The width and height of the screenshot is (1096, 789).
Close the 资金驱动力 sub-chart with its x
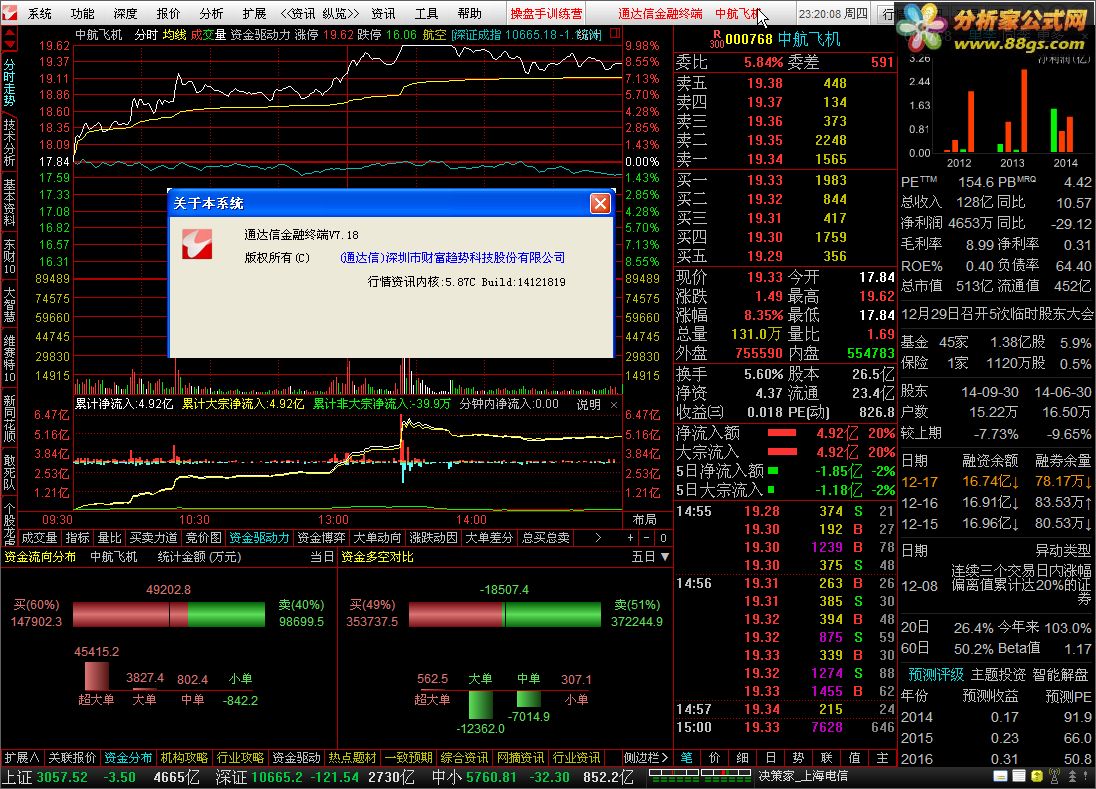pyautogui.click(x=614, y=405)
